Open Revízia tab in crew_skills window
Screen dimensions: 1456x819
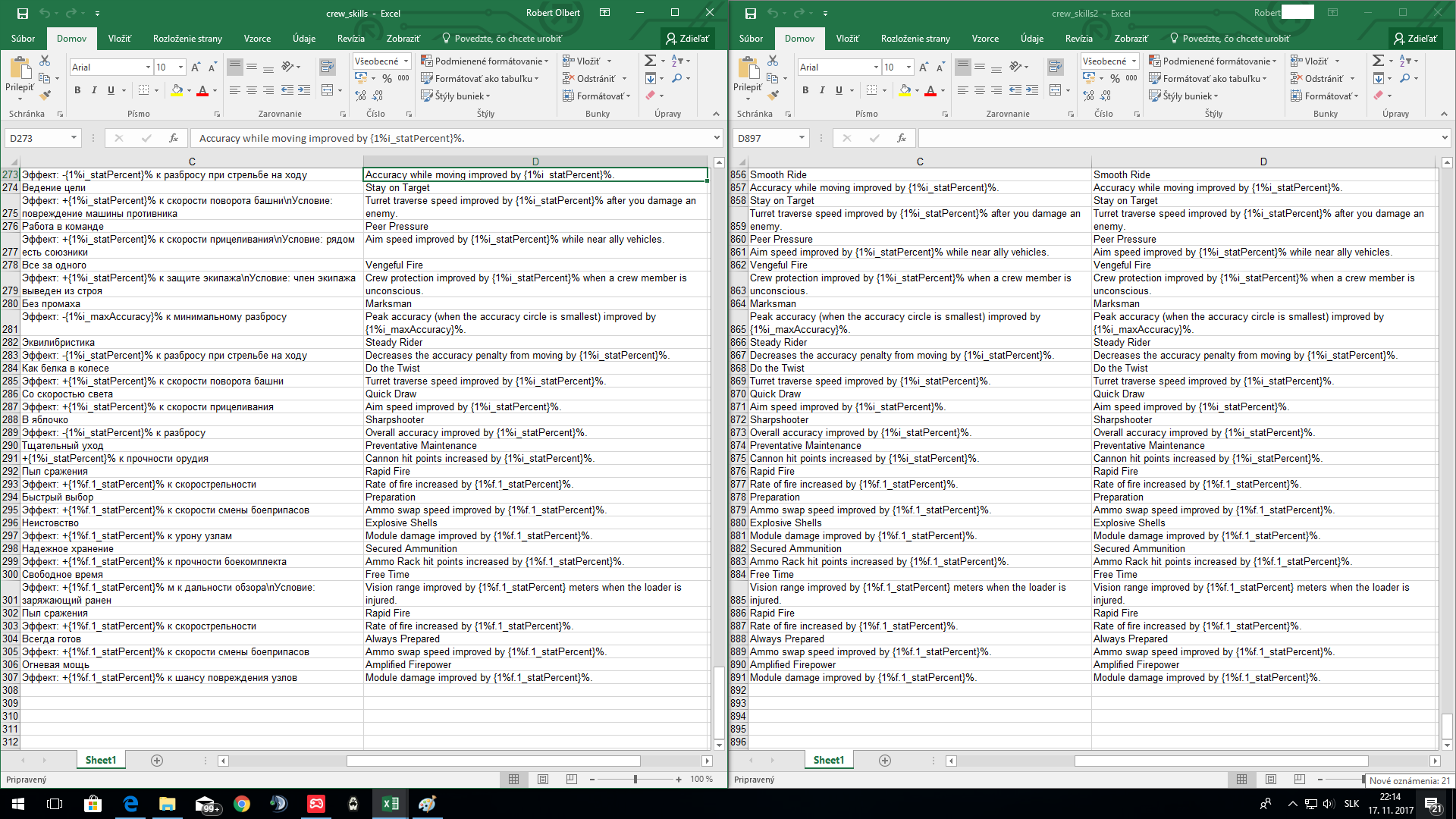click(x=351, y=39)
